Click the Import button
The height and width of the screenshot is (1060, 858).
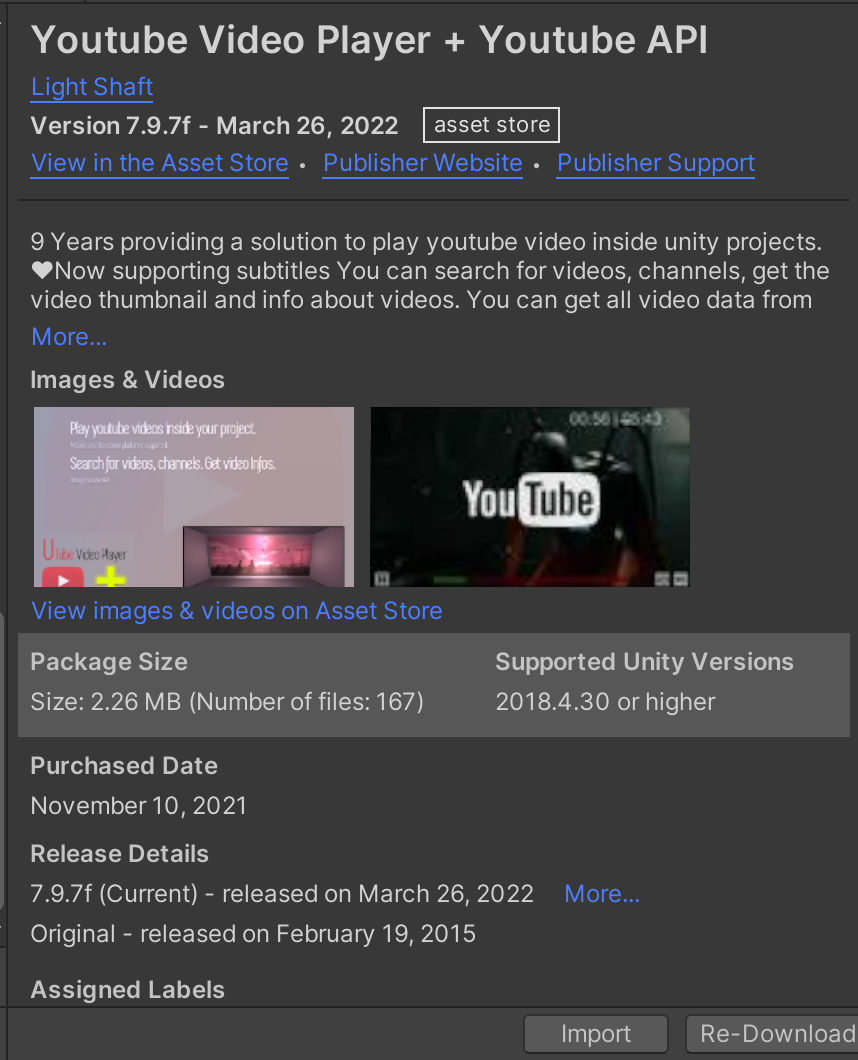pos(596,1034)
